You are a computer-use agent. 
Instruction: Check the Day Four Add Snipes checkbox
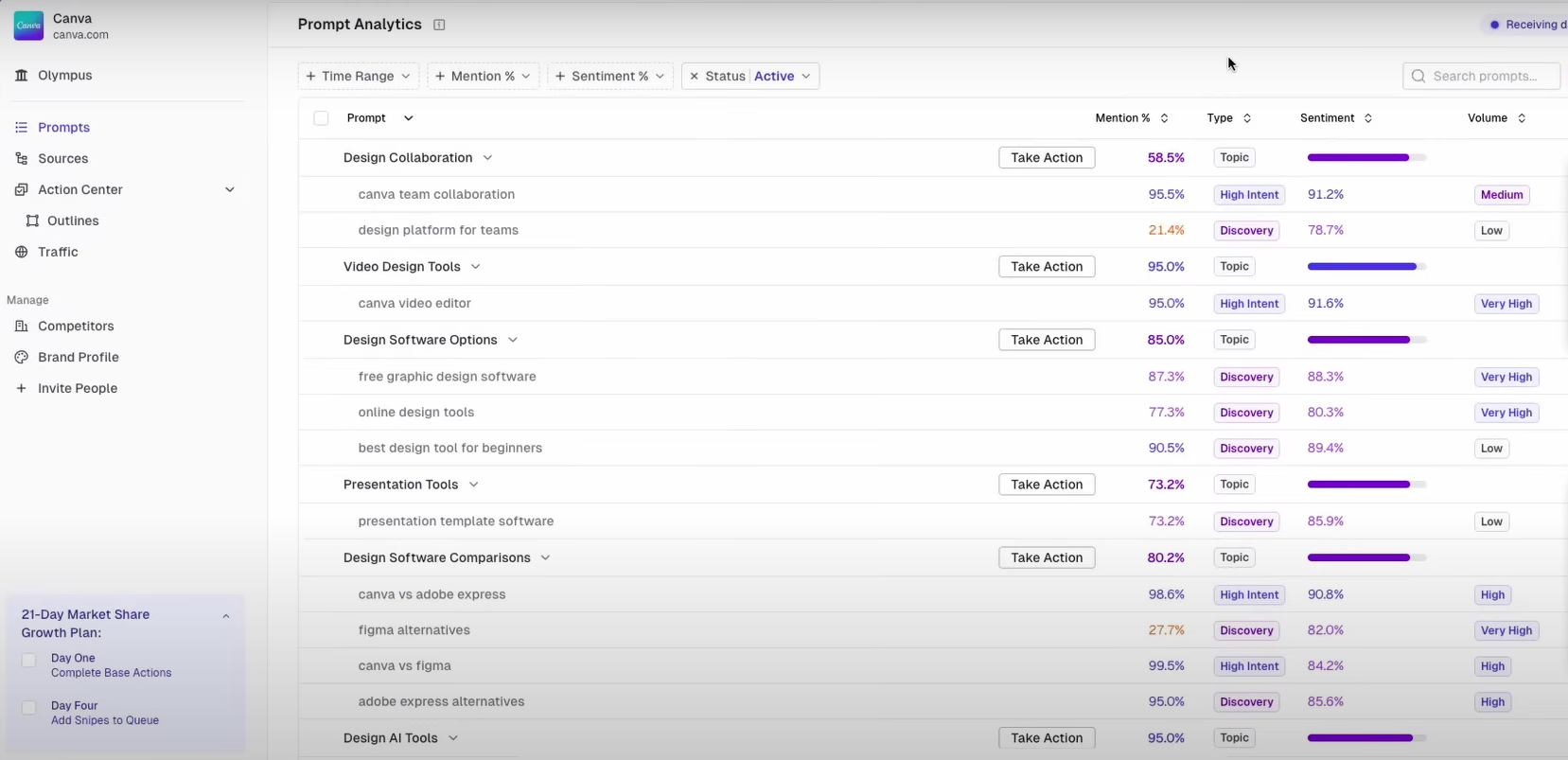29,708
